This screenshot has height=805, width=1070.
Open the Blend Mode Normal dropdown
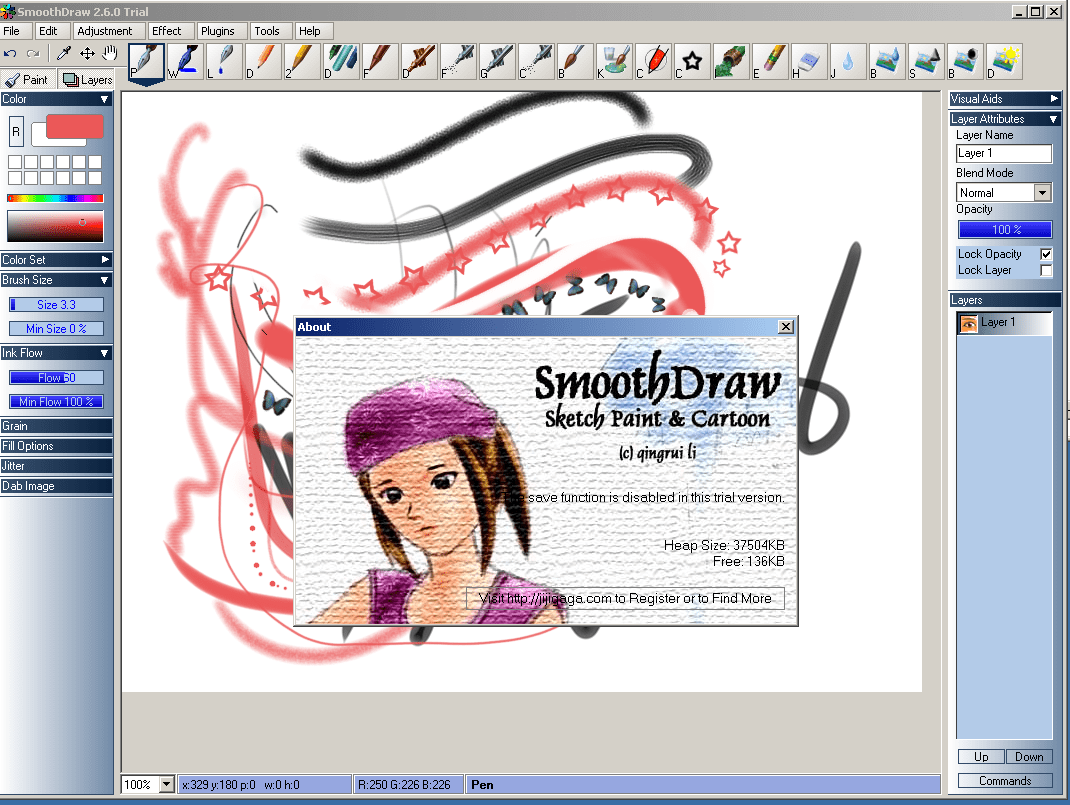coord(1042,192)
